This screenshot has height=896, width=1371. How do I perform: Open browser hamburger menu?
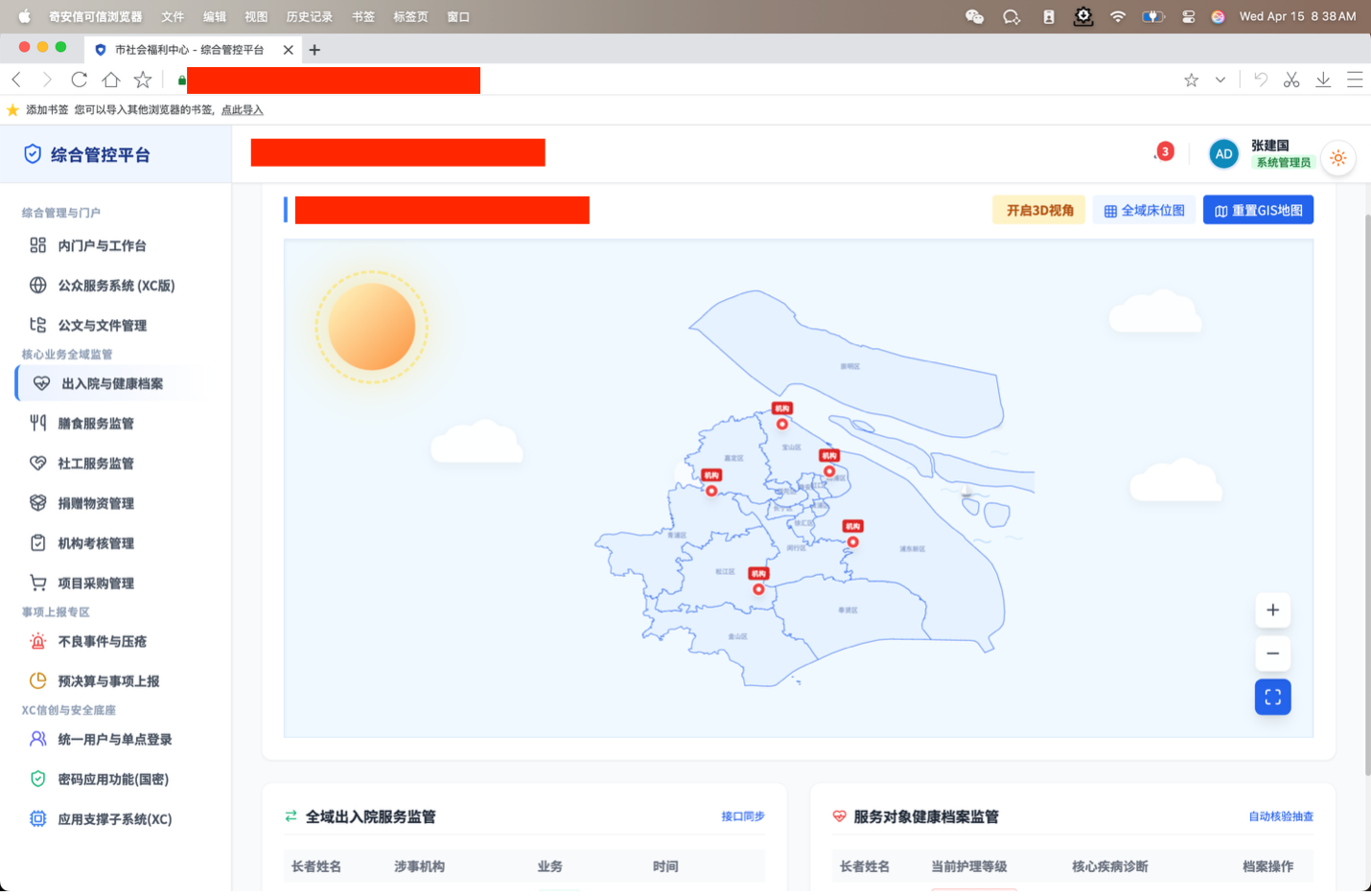tap(1355, 80)
